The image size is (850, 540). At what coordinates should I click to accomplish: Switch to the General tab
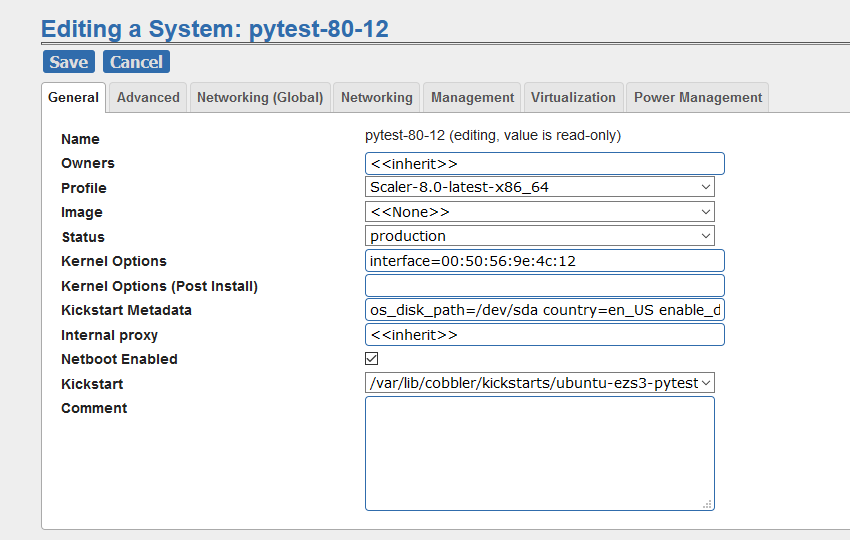click(74, 98)
